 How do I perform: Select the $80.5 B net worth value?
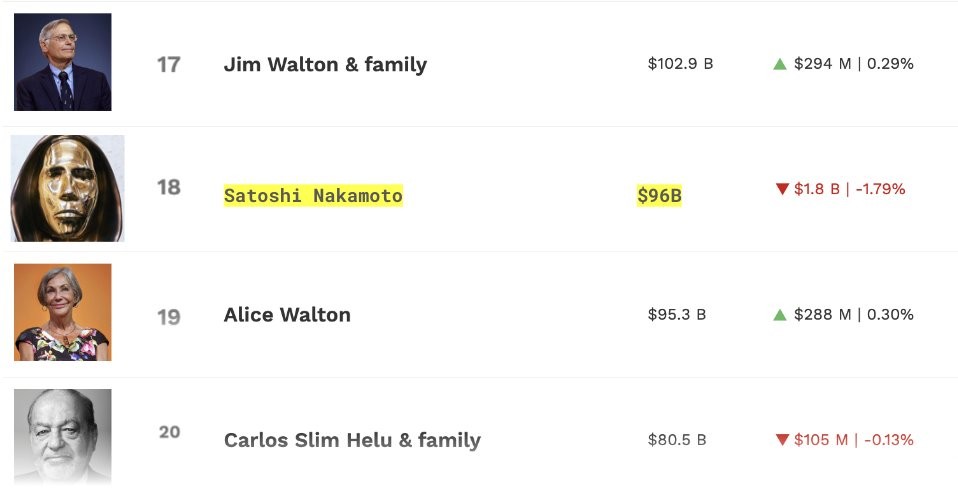click(x=676, y=440)
